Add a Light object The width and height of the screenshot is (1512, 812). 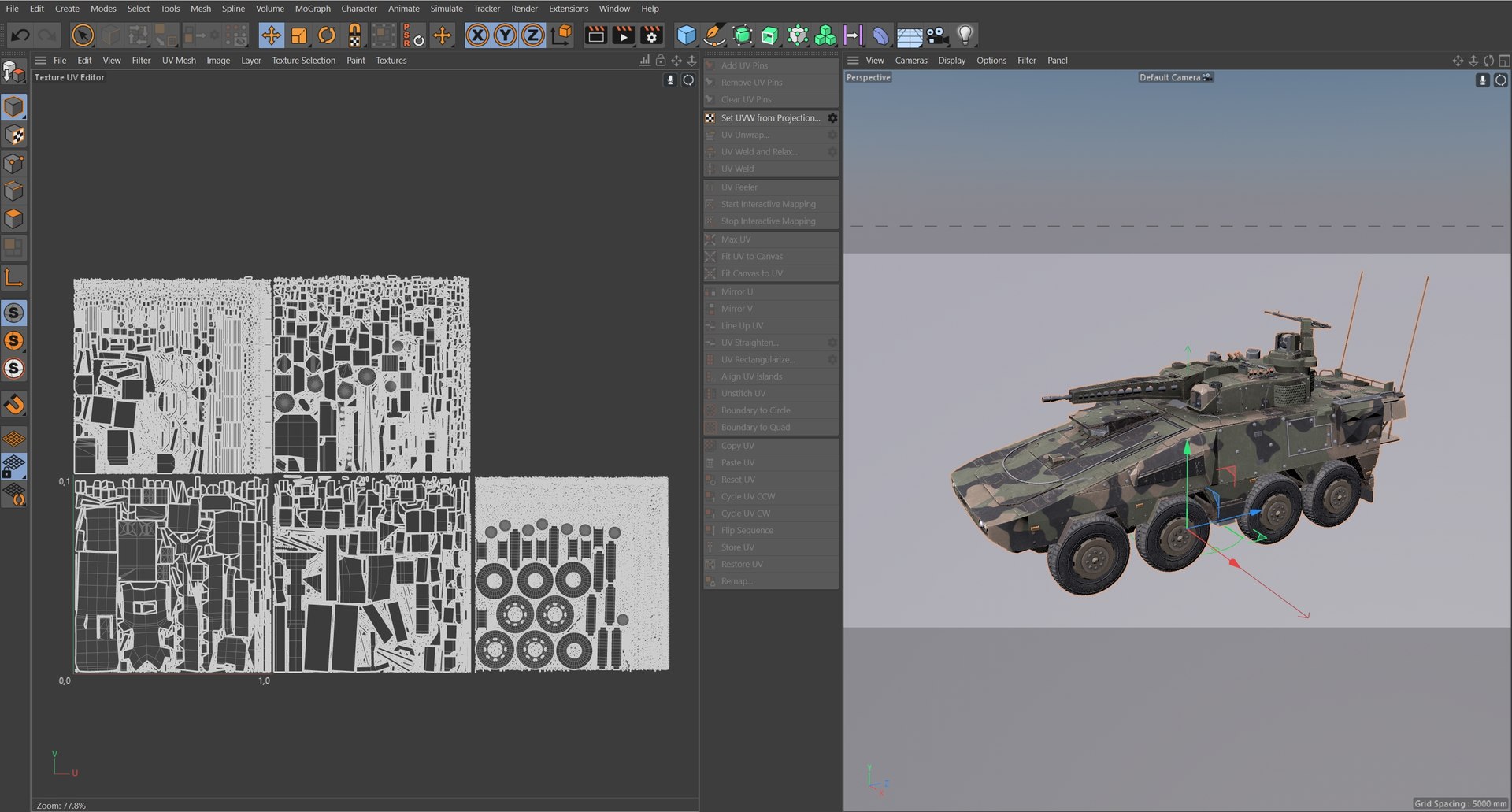965,35
